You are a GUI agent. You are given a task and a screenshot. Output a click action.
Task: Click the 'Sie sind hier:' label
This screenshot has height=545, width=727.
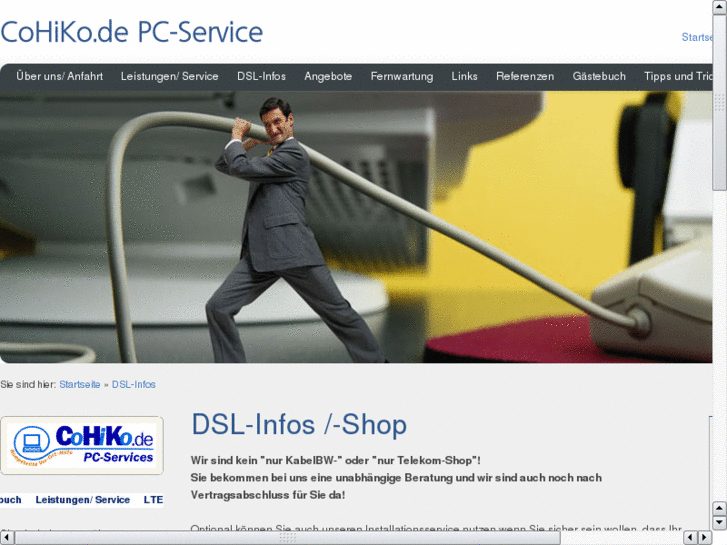point(28,385)
